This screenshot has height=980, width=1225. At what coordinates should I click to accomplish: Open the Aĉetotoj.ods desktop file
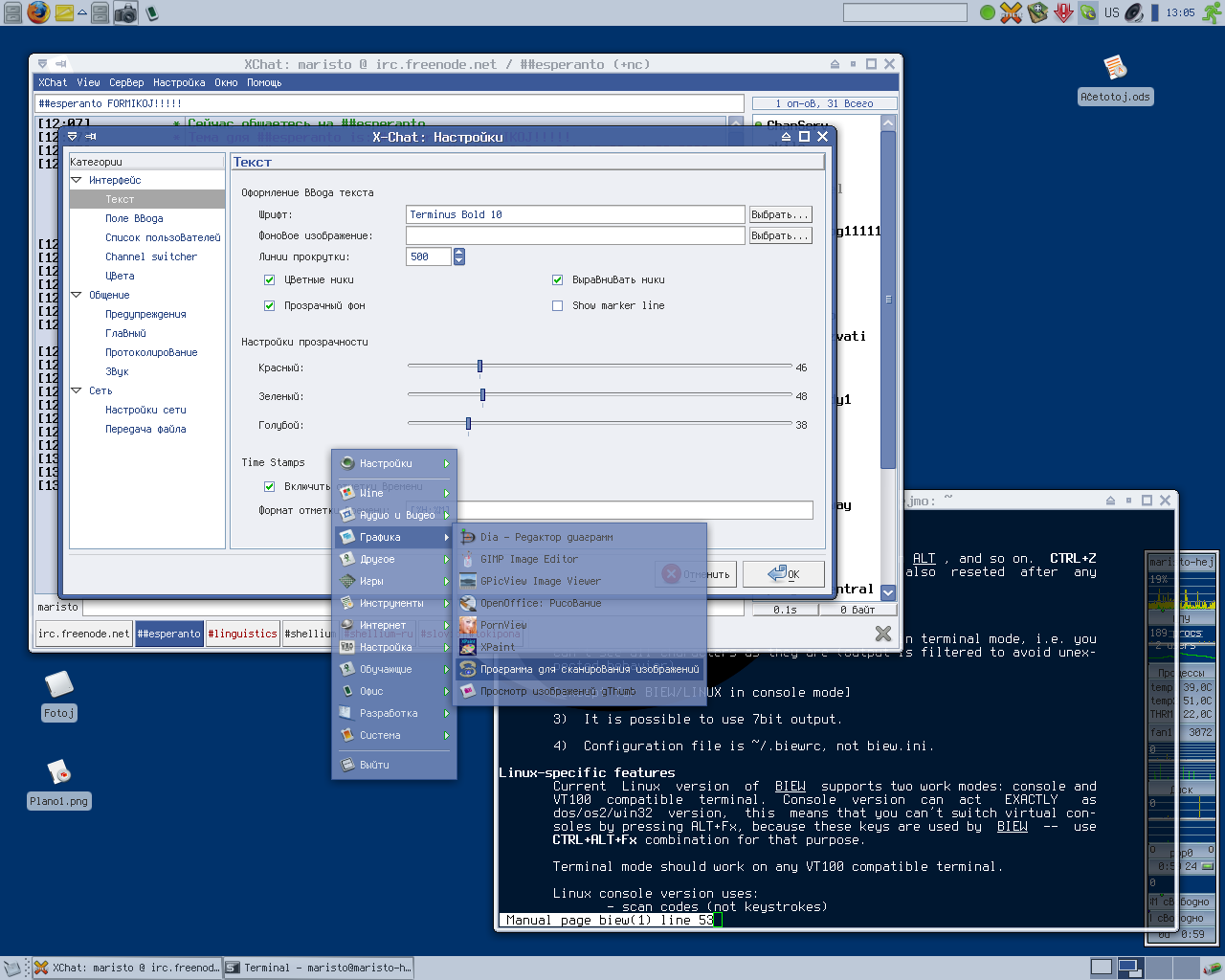(1115, 79)
